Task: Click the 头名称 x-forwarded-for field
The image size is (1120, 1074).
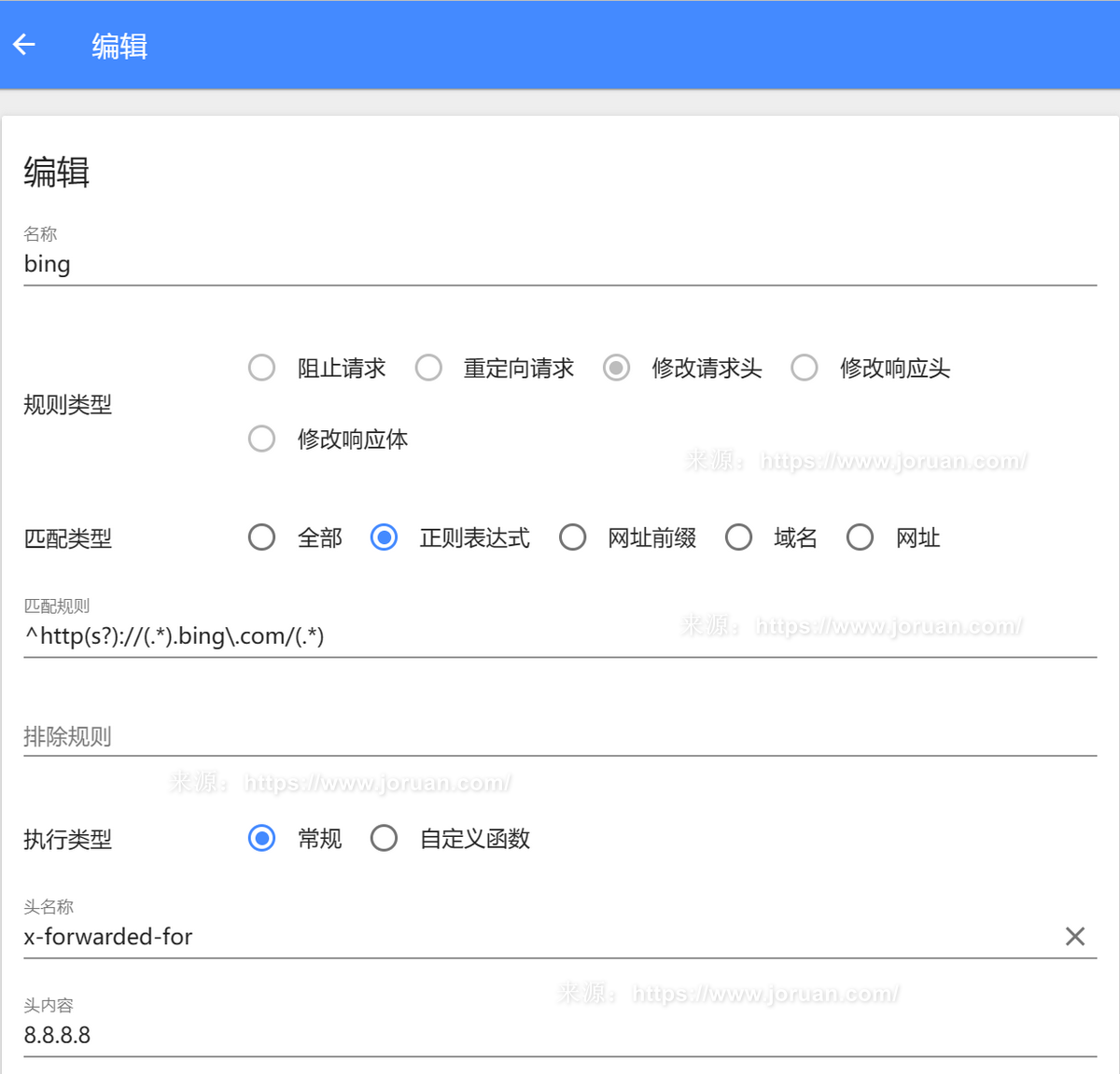Action: point(532,937)
